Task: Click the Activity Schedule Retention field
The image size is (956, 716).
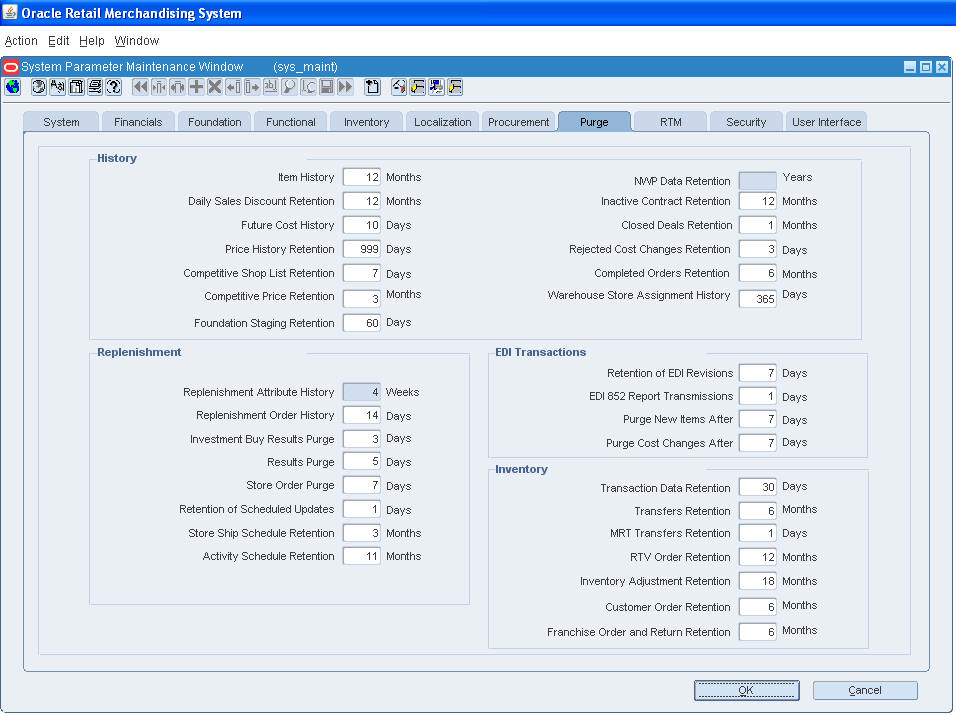Action: 362,556
